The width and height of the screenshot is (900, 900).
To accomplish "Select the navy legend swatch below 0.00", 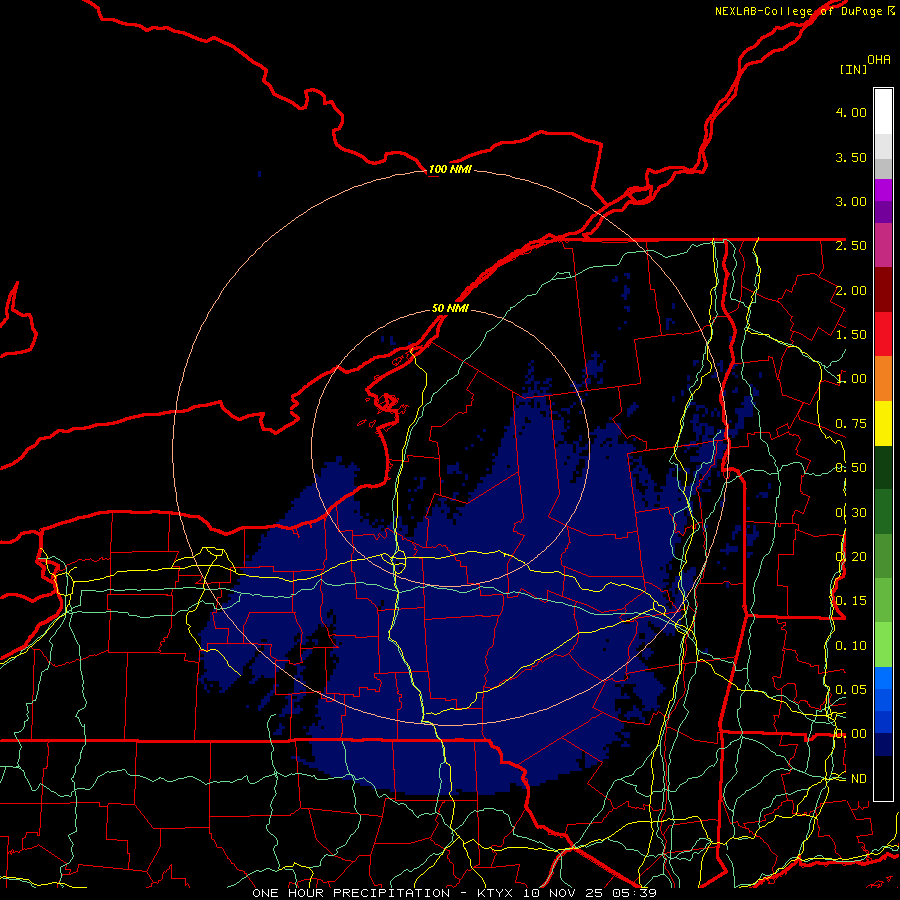I will coord(883,745).
